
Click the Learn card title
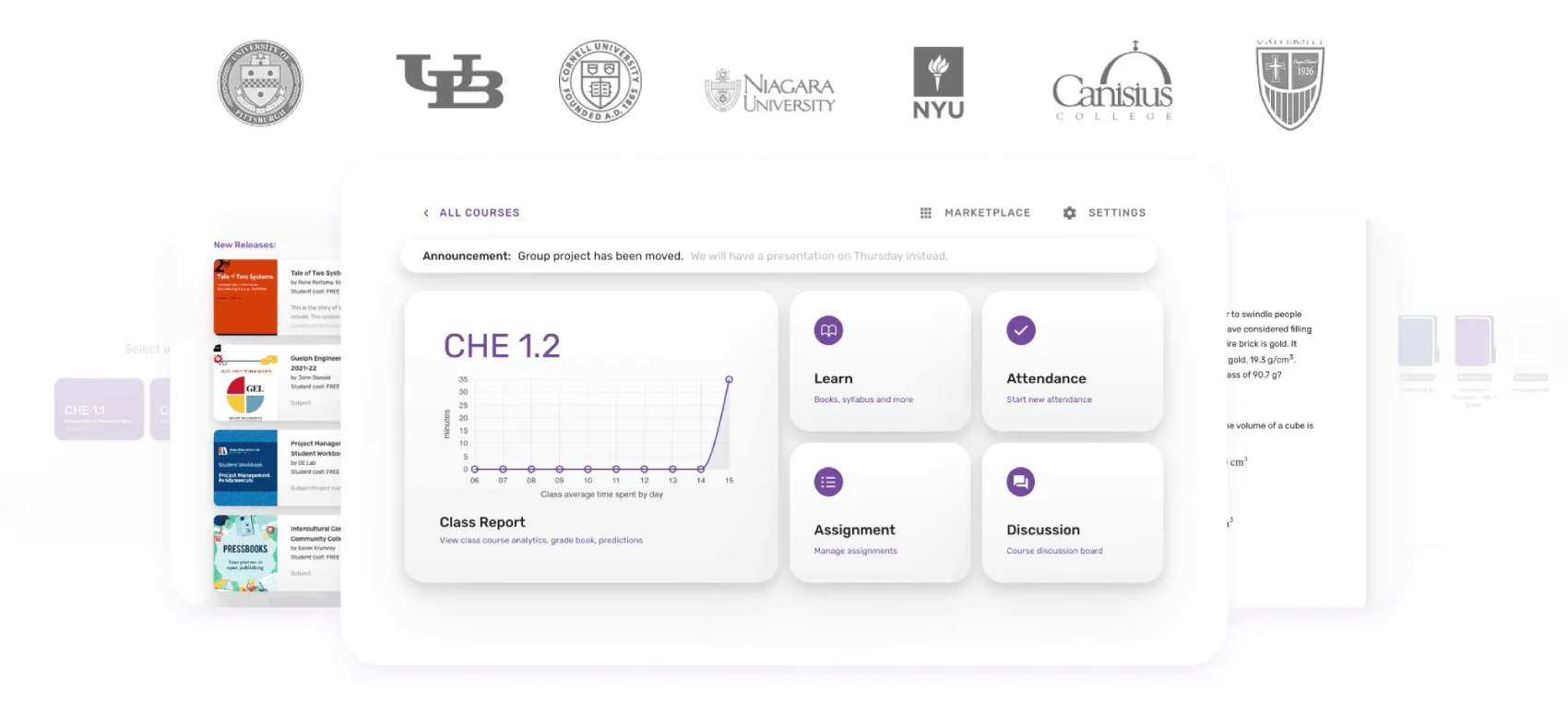833,378
